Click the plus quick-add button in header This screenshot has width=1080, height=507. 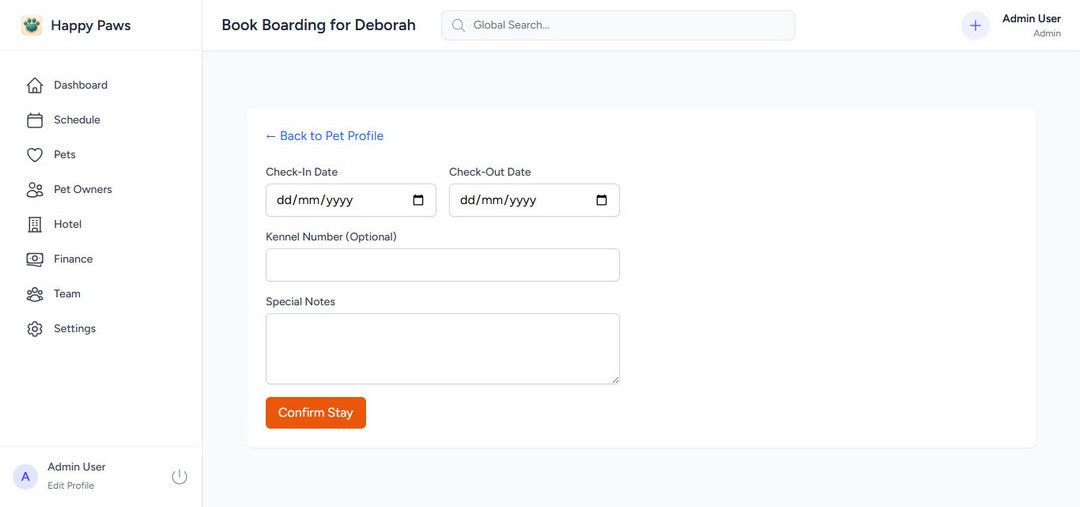[975, 26]
